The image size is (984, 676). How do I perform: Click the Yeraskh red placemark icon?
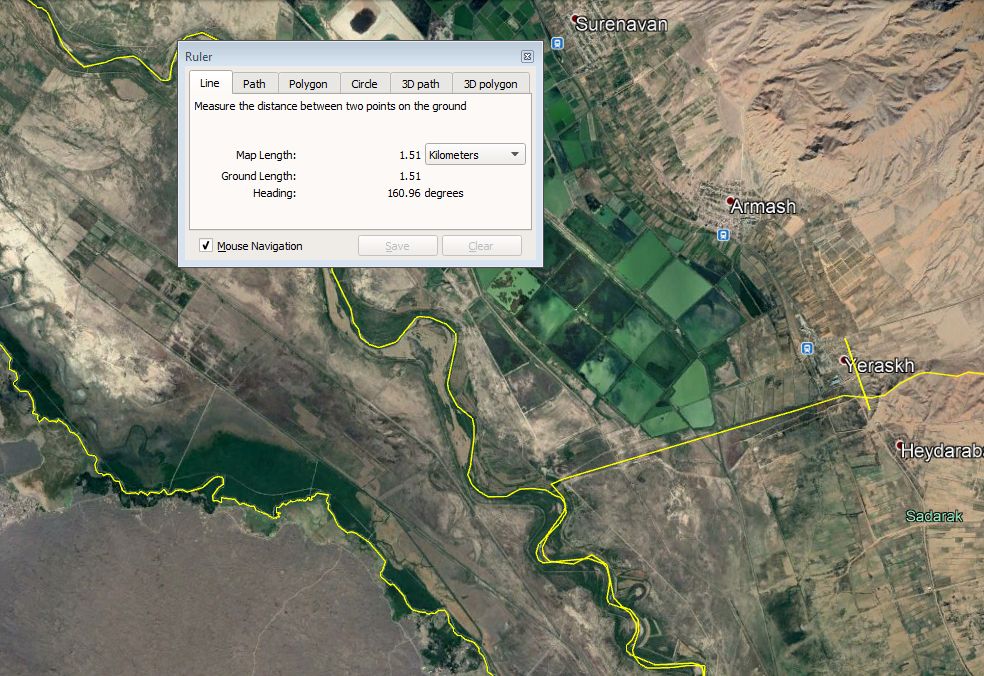845,360
